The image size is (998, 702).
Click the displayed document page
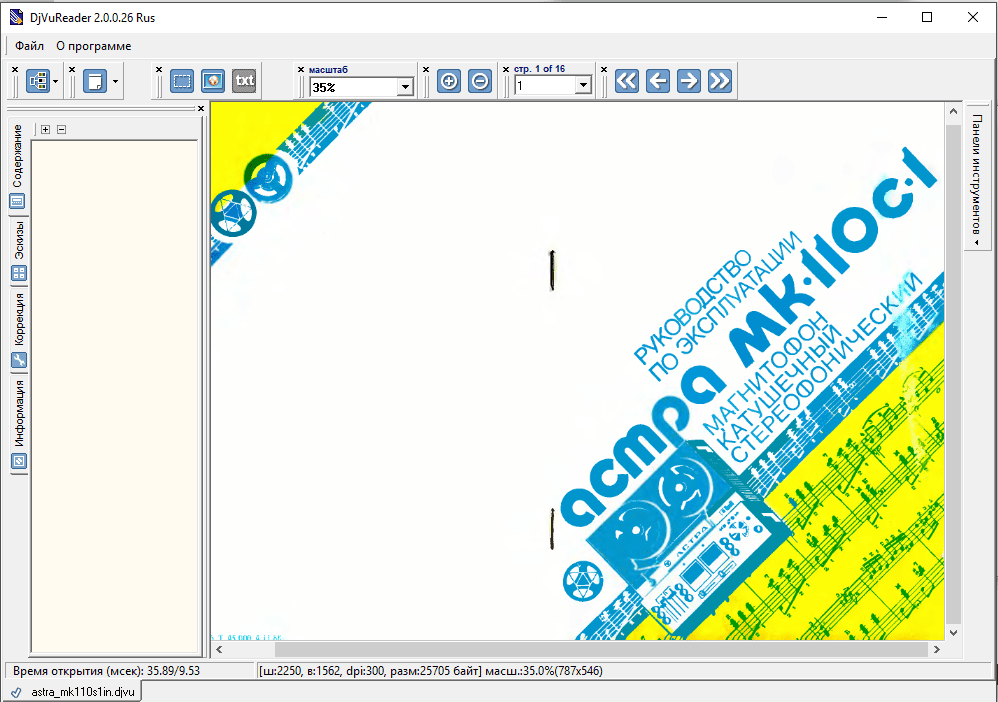[x=577, y=371]
